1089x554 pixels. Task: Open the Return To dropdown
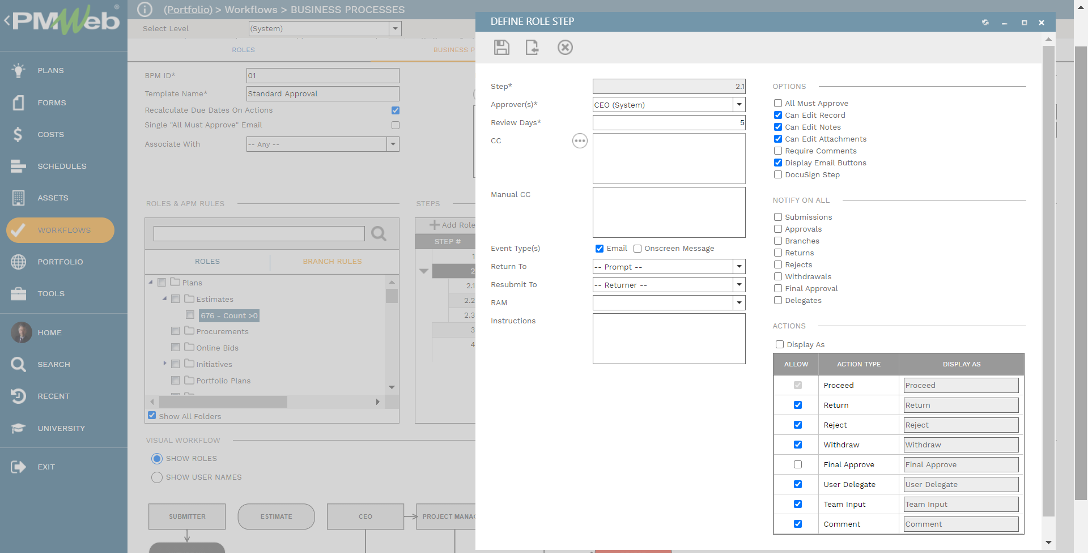739,267
